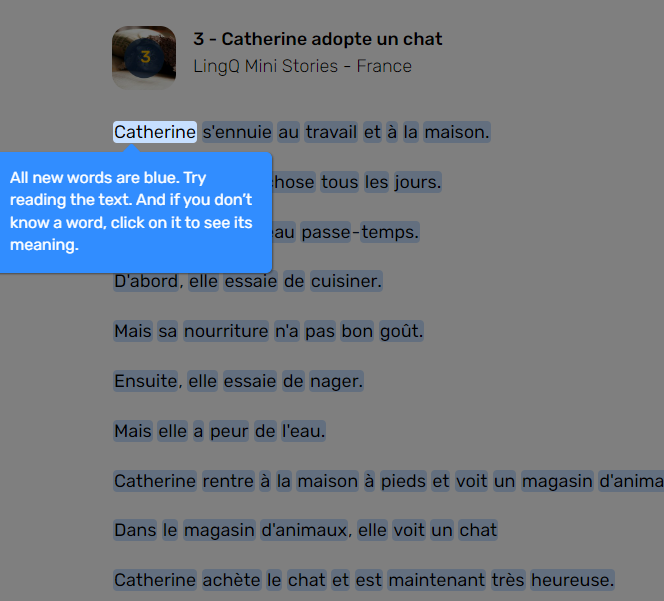Select the word cuisiner
Image resolution: width=664 pixels, height=601 pixels.
346,281
